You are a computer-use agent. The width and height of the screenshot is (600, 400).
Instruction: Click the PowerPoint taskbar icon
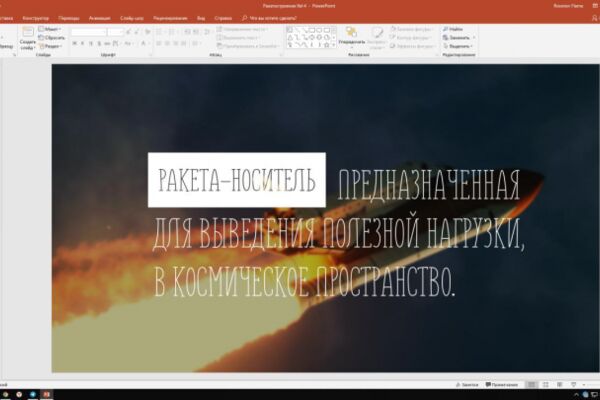(47, 395)
